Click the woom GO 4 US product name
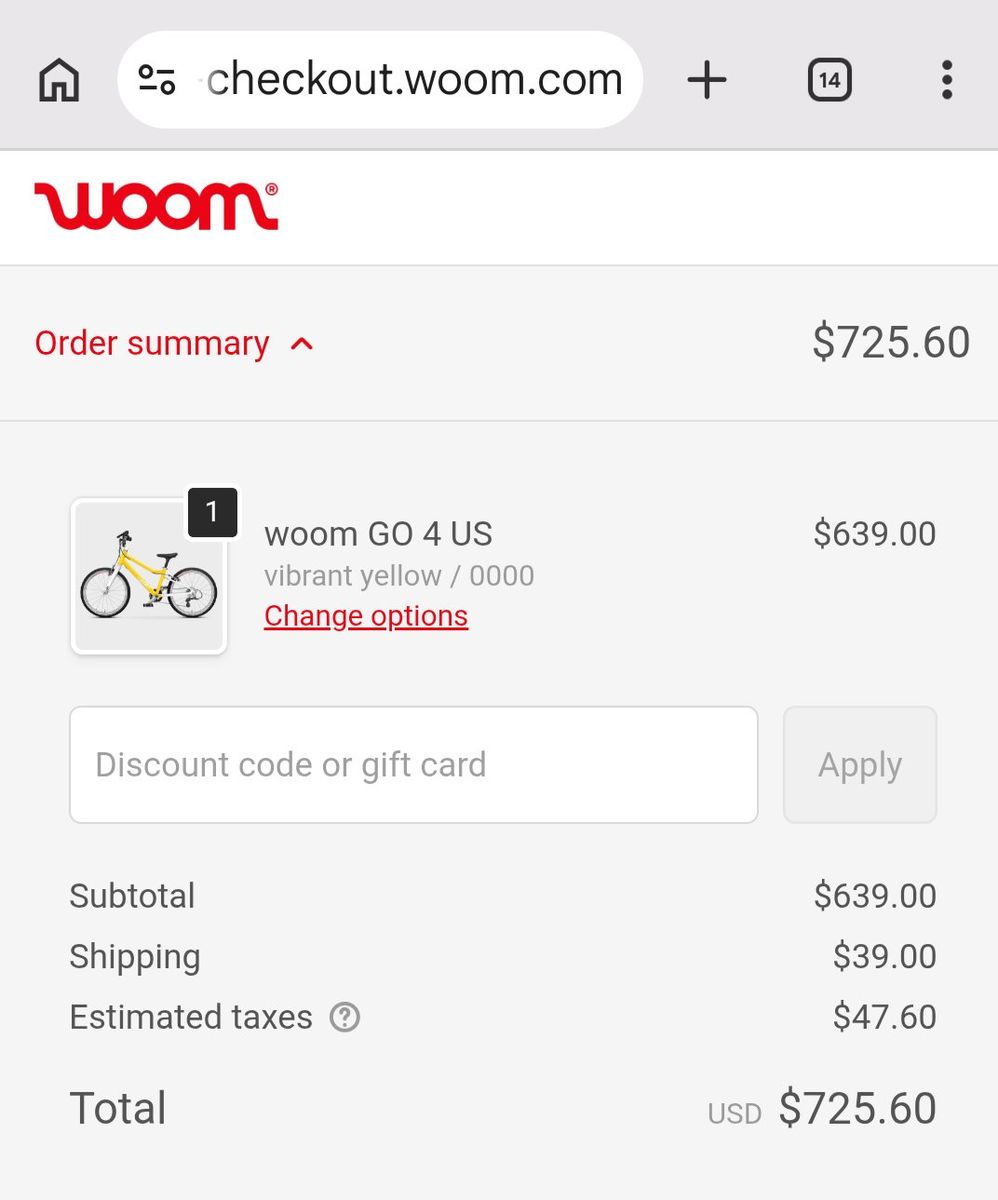The image size is (998, 1200). [x=378, y=534]
